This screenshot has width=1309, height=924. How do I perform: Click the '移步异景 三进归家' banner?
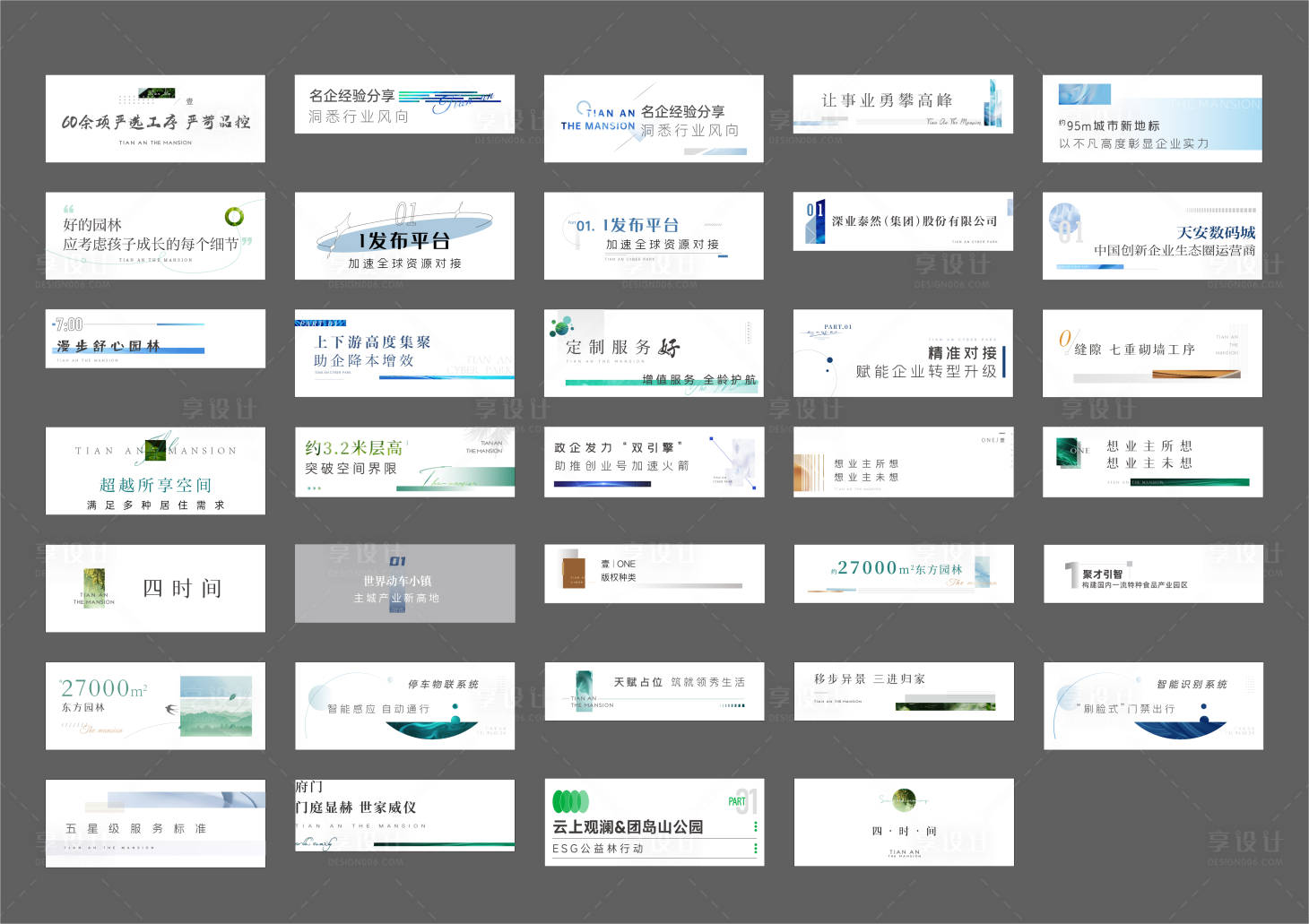pyautogui.click(x=903, y=692)
